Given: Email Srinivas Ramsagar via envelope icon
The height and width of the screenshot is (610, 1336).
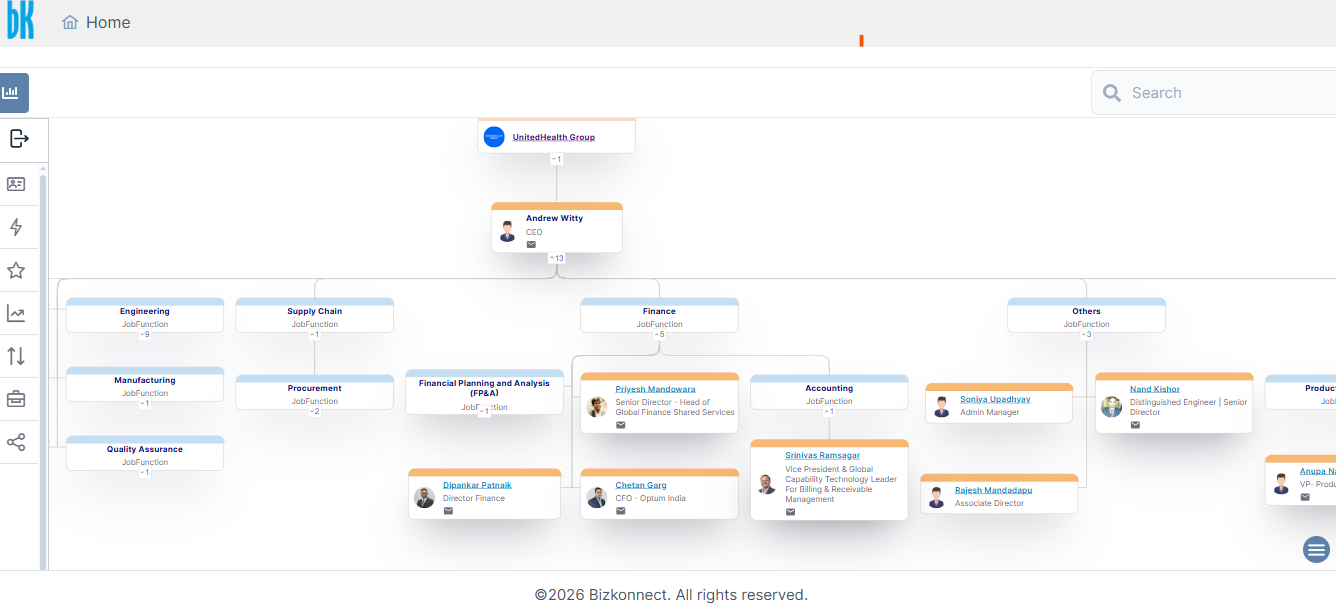Looking at the screenshot, I should [790, 512].
